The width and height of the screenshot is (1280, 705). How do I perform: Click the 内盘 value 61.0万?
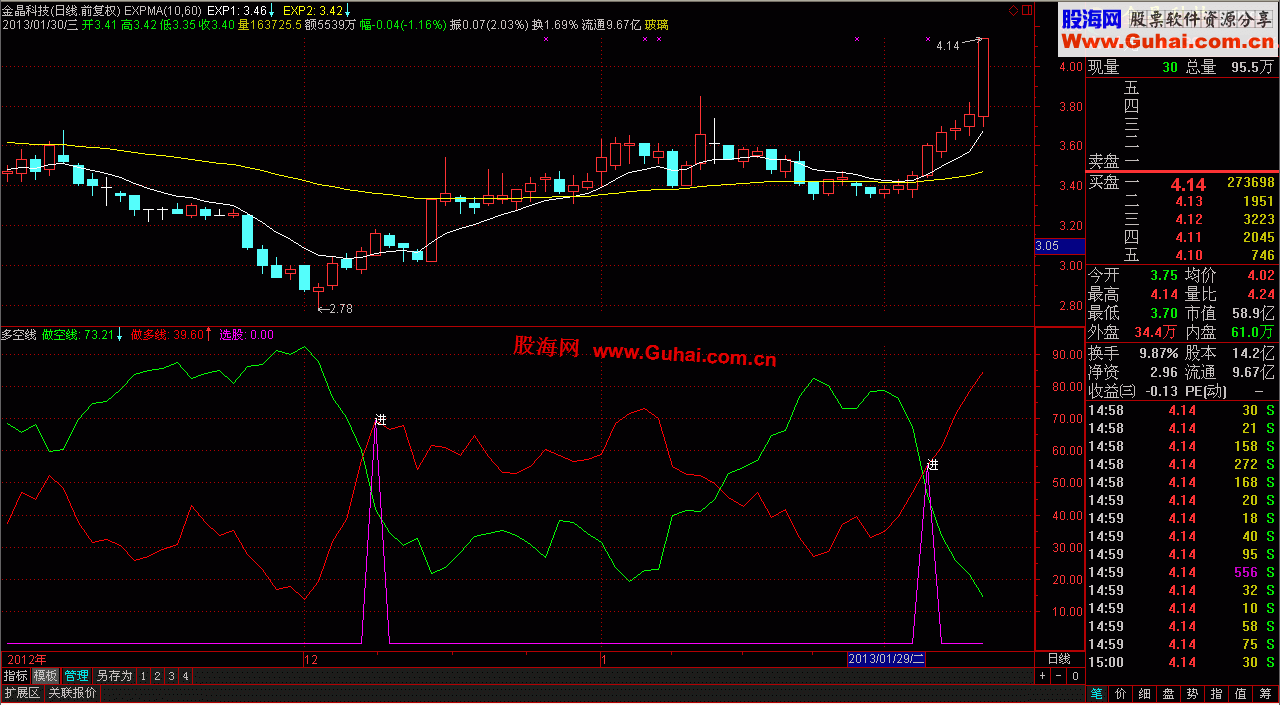[x=1254, y=332]
